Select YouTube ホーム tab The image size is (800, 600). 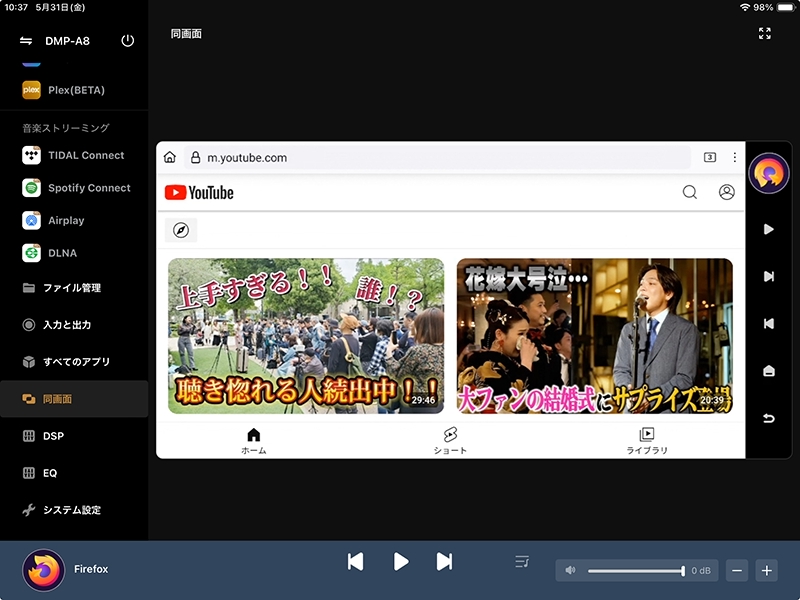[x=254, y=441]
